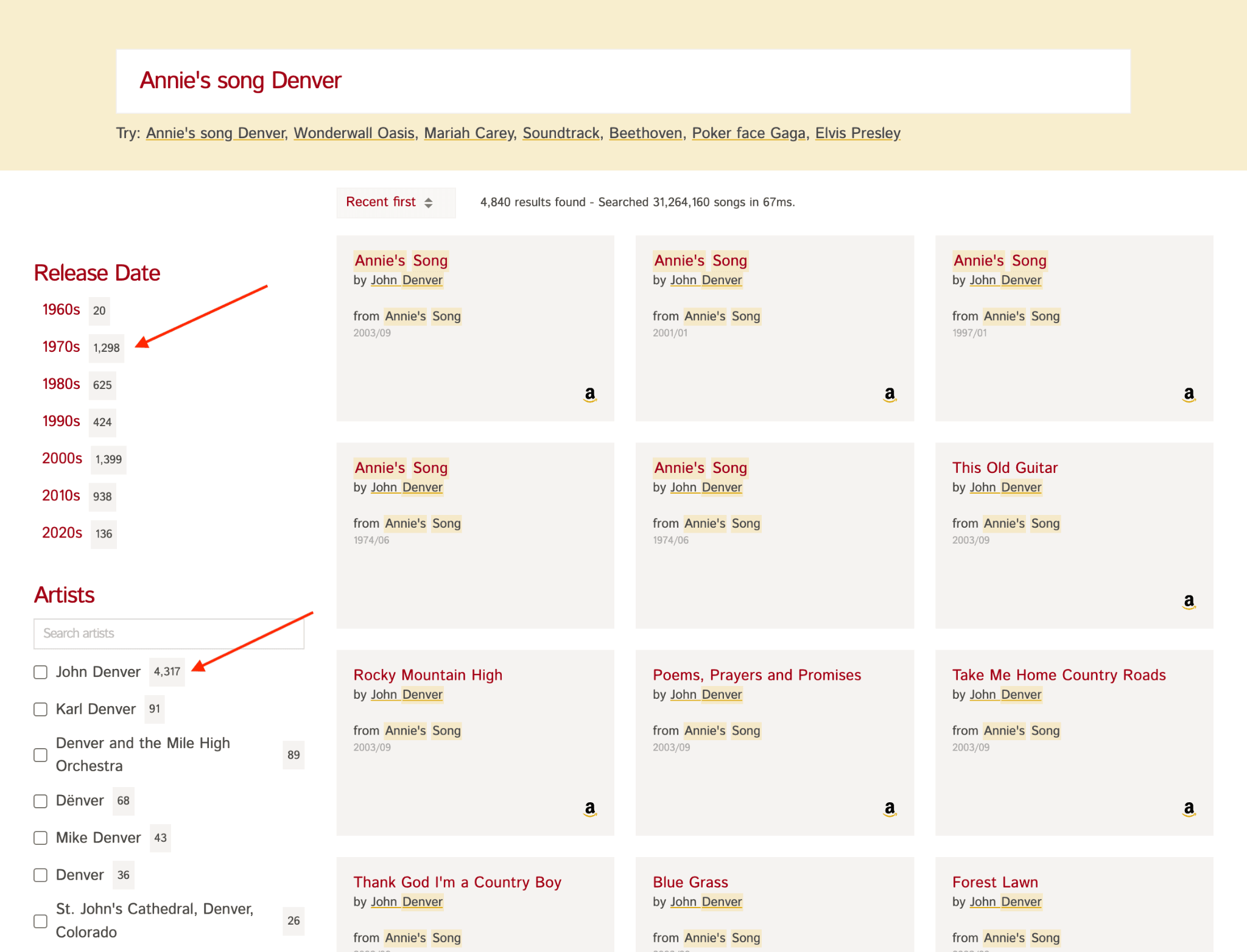Toggle the Mike Denver filter checkbox
The height and width of the screenshot is (952, 1247).
40,838
